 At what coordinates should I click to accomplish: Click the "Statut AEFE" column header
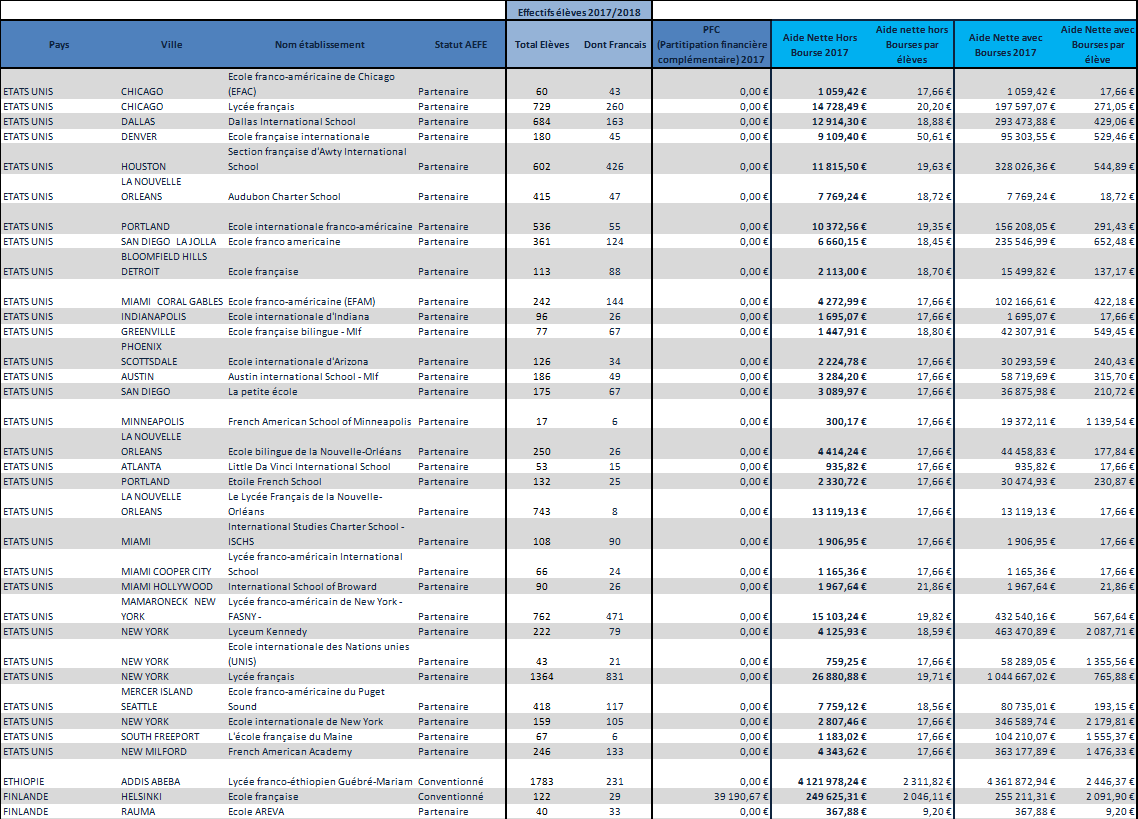coord(462,45)
